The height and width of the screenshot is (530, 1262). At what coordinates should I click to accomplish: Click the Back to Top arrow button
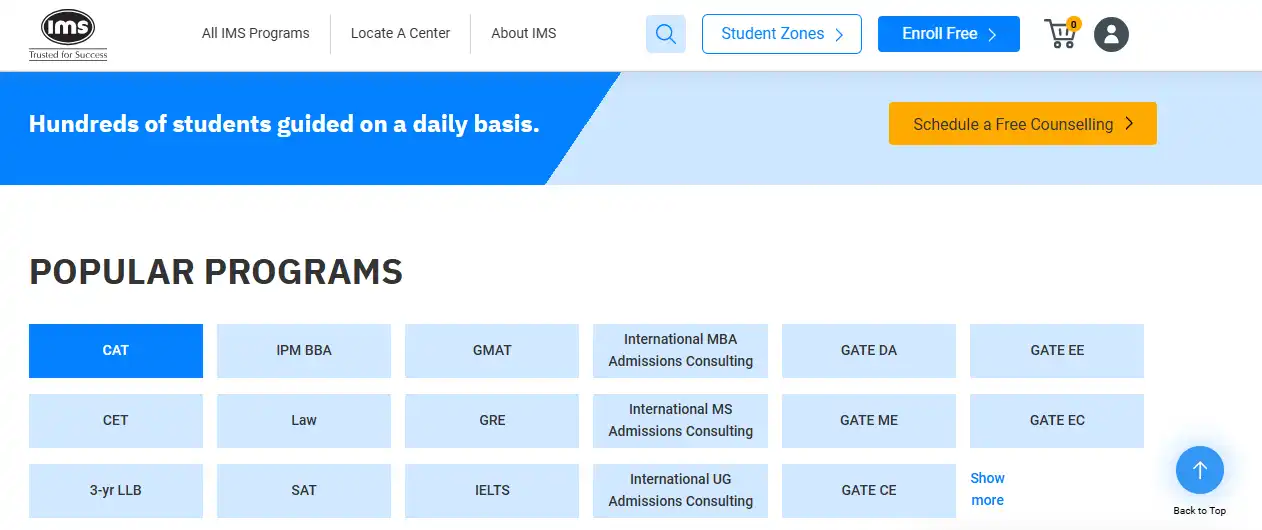(1200, 470)
